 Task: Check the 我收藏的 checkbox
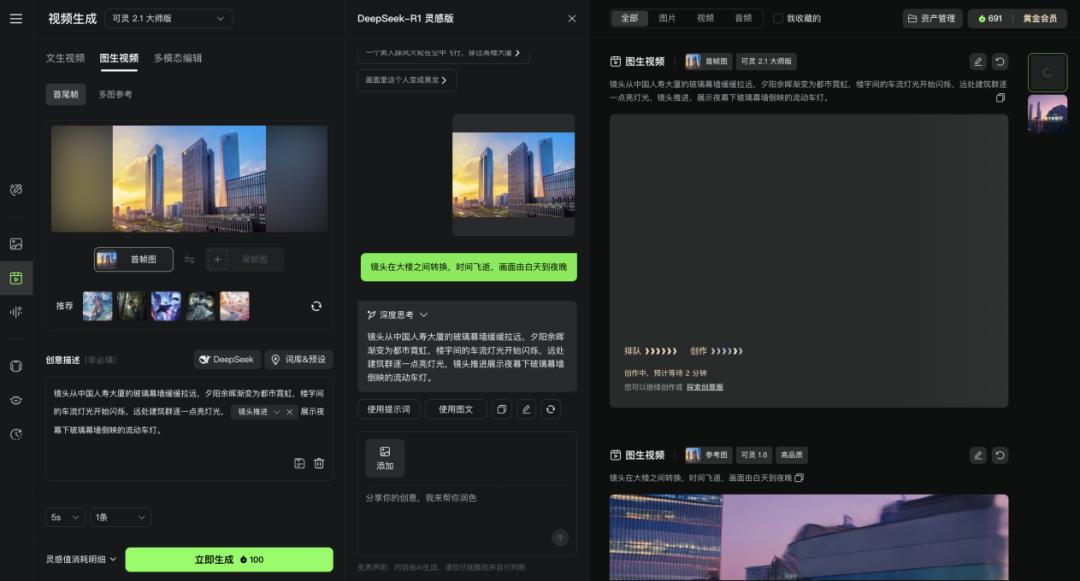coord(778,18)
